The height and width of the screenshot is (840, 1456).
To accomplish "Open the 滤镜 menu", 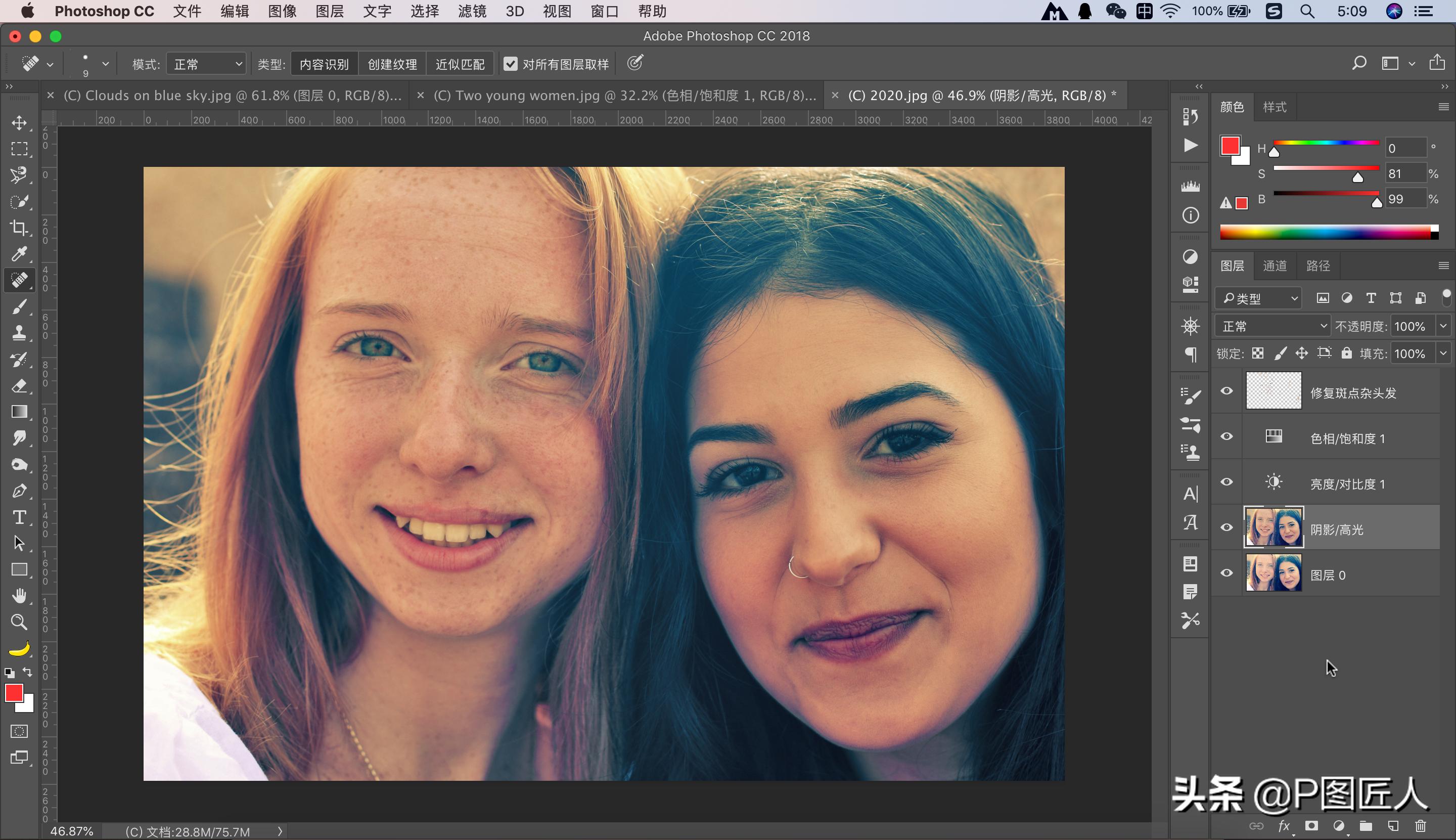I will 472,11.
